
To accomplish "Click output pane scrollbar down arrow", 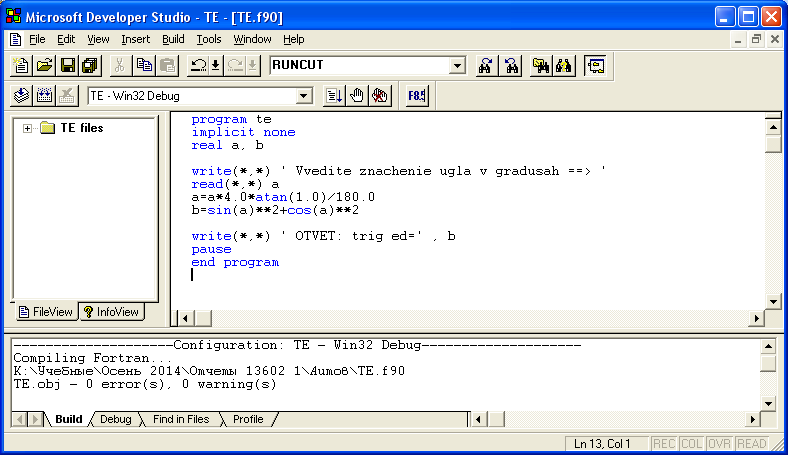I will (768, 403).
